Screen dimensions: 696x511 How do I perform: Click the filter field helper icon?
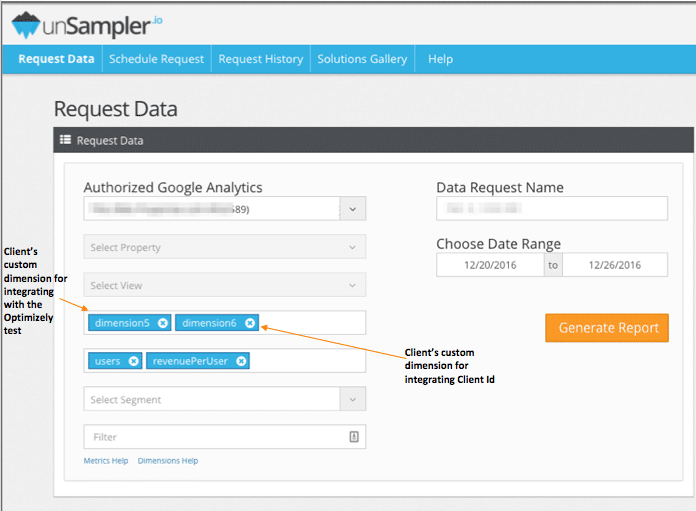353,437
